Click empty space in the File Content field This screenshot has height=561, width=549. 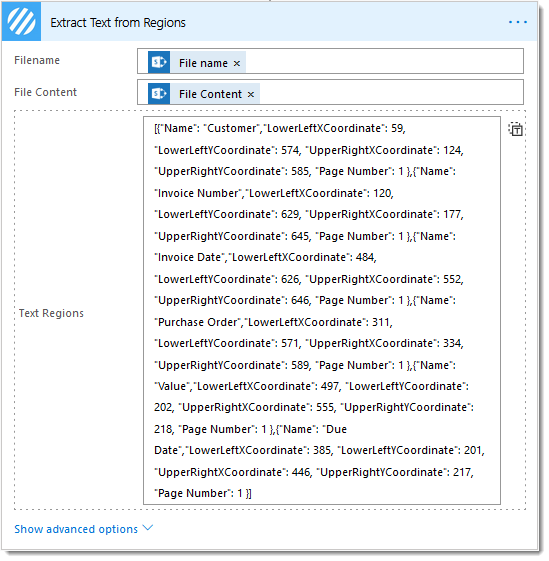pos(390,92)
